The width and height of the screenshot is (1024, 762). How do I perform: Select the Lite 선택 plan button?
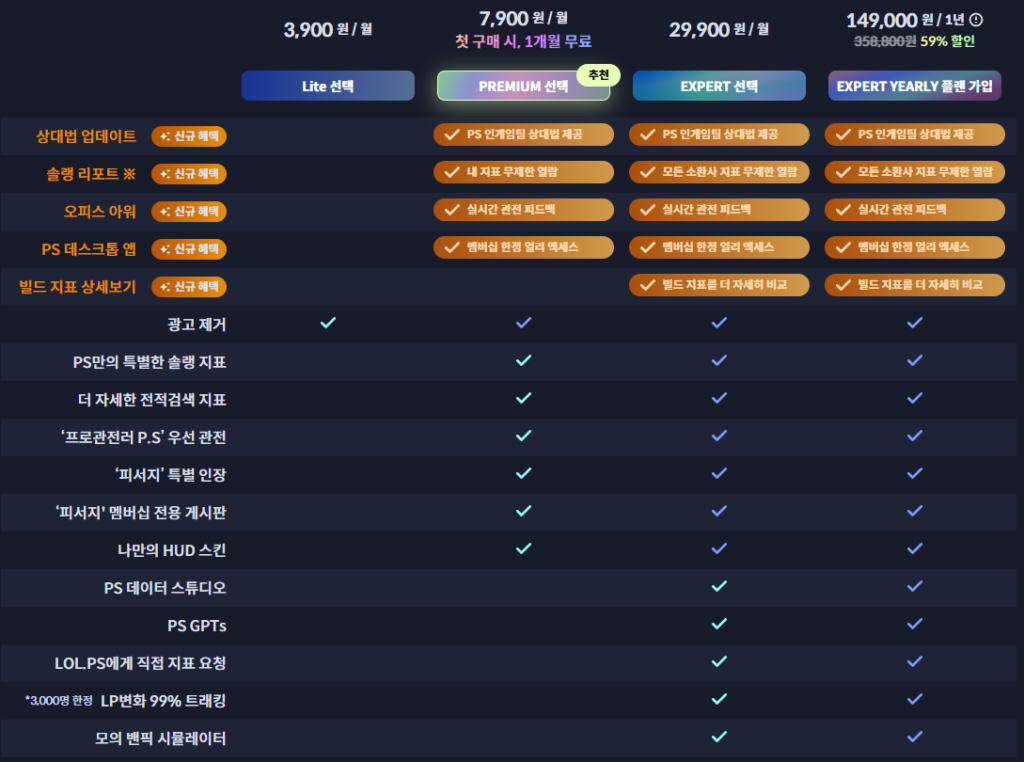point(328,86)
